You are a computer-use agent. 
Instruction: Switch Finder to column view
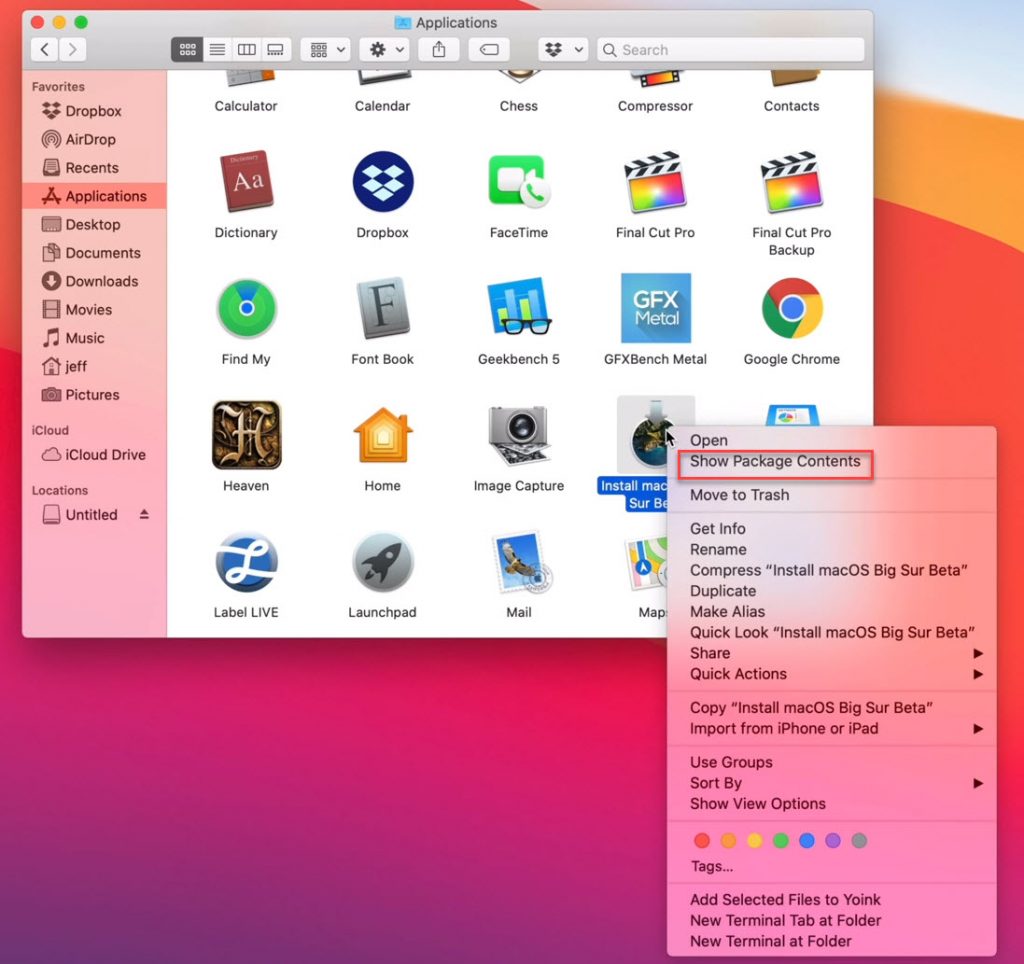click(x=246, y=49)
